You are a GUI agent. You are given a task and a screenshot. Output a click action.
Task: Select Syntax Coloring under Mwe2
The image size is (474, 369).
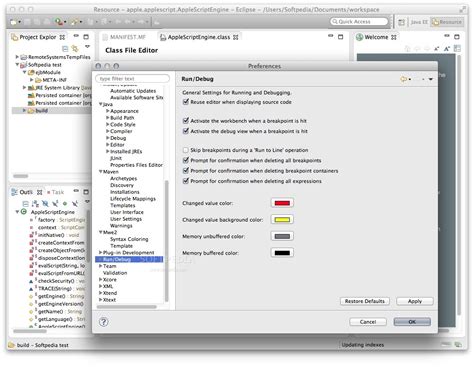(x=129, y=239)
